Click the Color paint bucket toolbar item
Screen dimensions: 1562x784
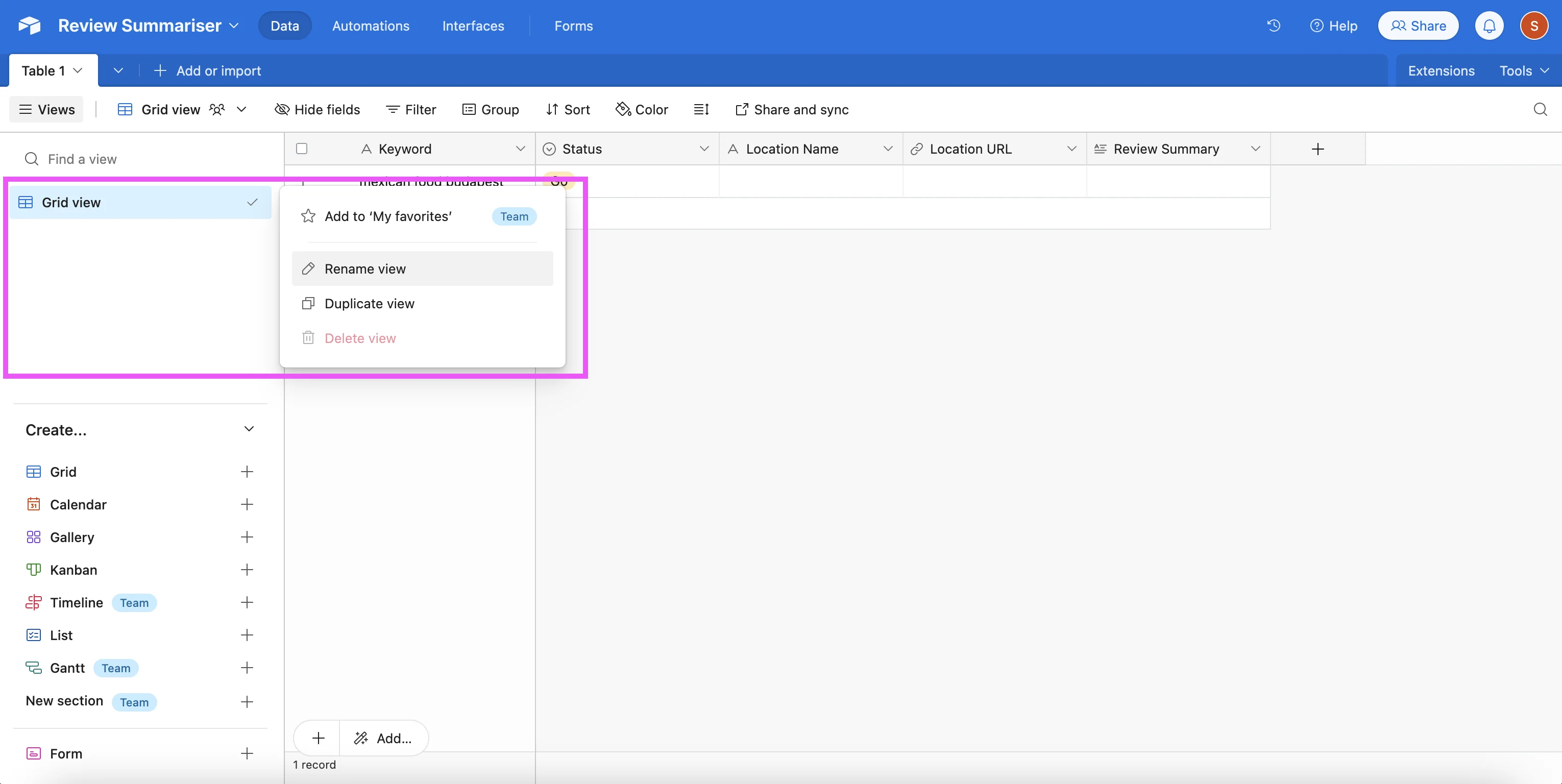click(642, 109)
